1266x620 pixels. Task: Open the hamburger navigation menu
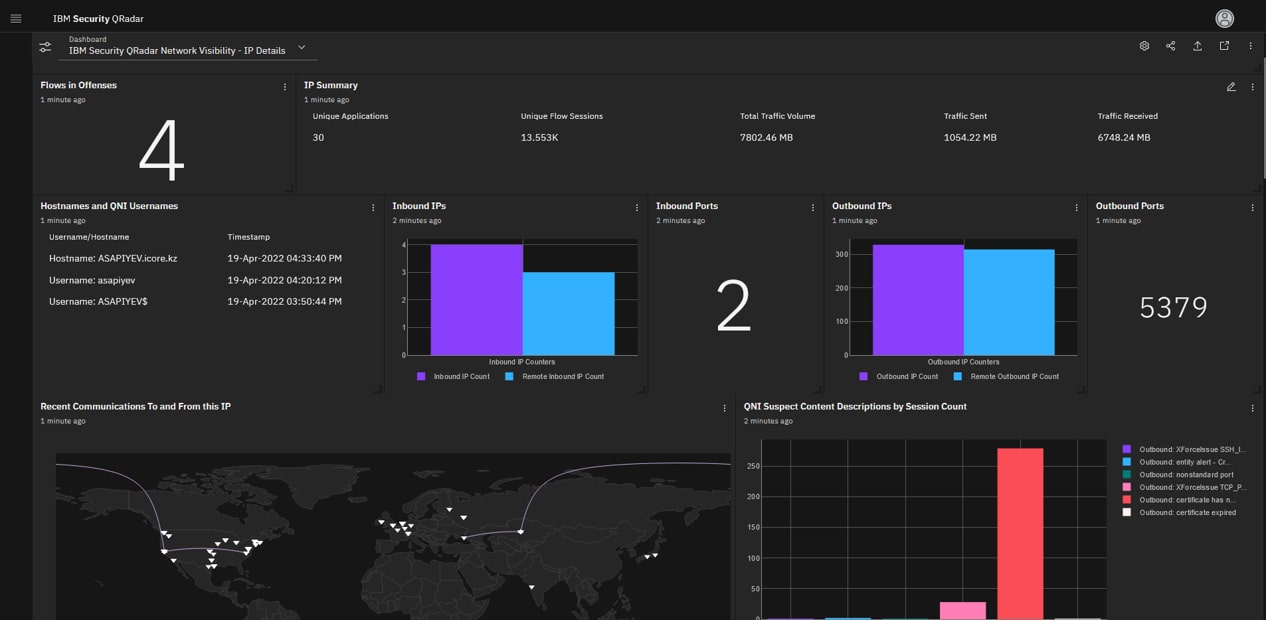click(15, 18)
